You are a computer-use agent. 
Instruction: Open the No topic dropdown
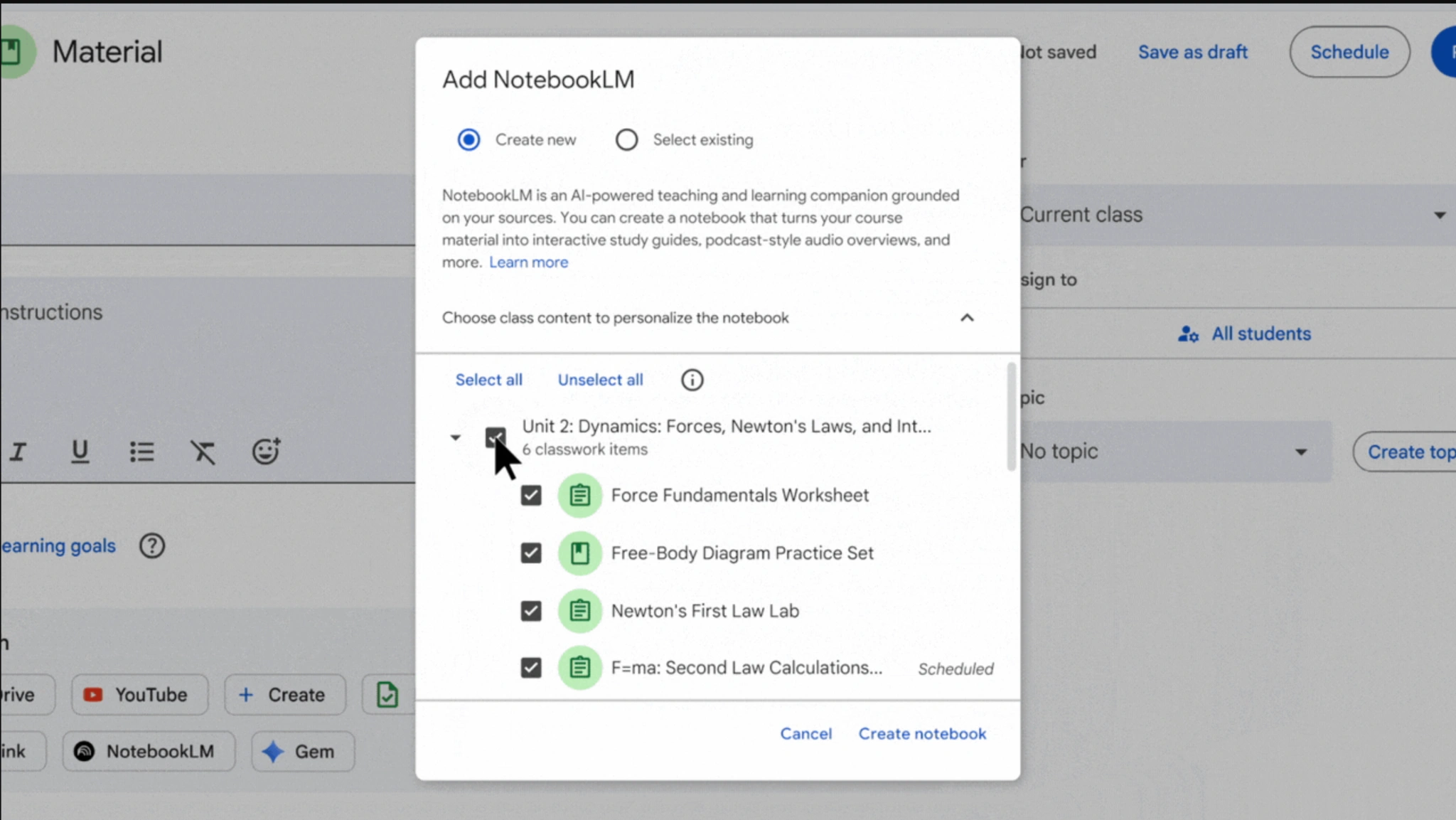tap(1174, 452)
